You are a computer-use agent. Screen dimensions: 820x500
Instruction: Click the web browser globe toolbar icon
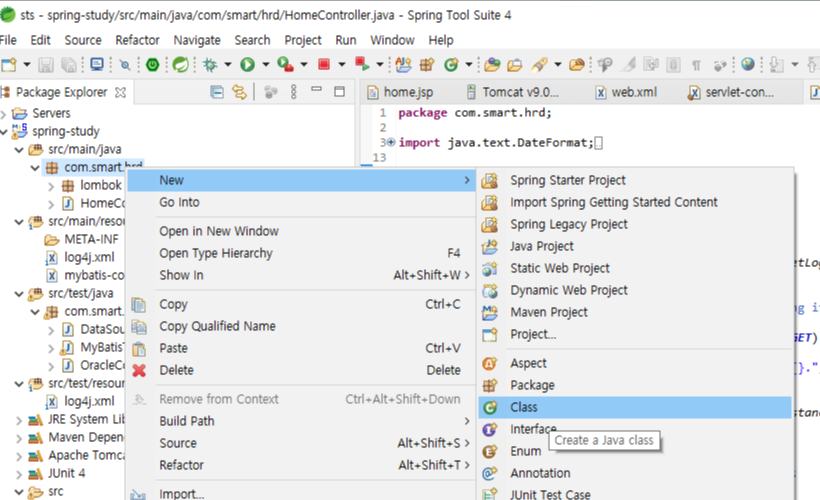tap(748, 64)
